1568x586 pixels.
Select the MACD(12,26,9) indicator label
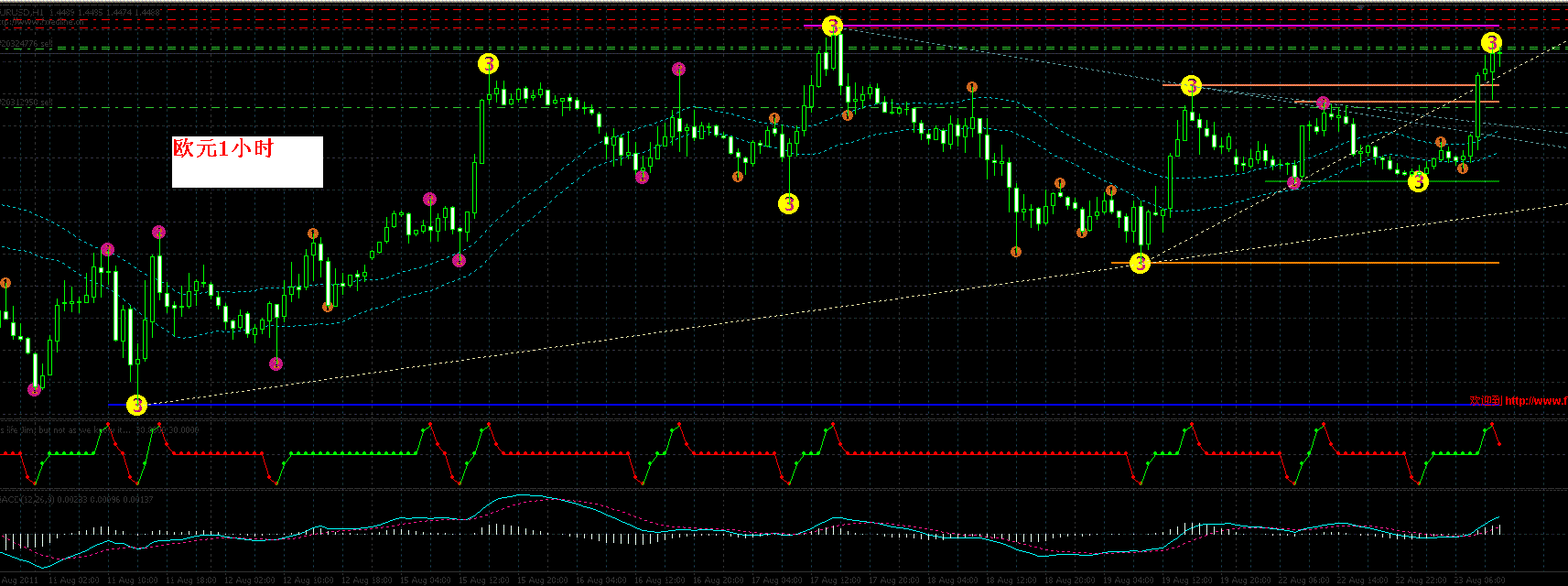77,499
